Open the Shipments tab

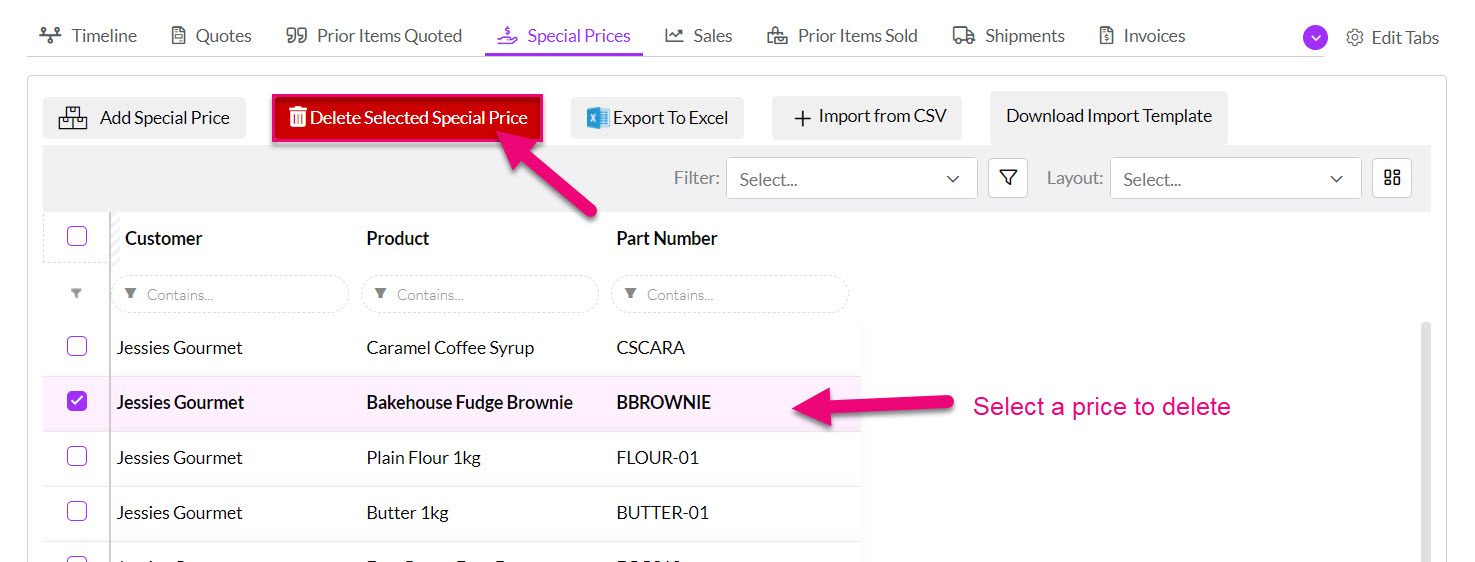pyautogui.click(x=1009, y=36)
